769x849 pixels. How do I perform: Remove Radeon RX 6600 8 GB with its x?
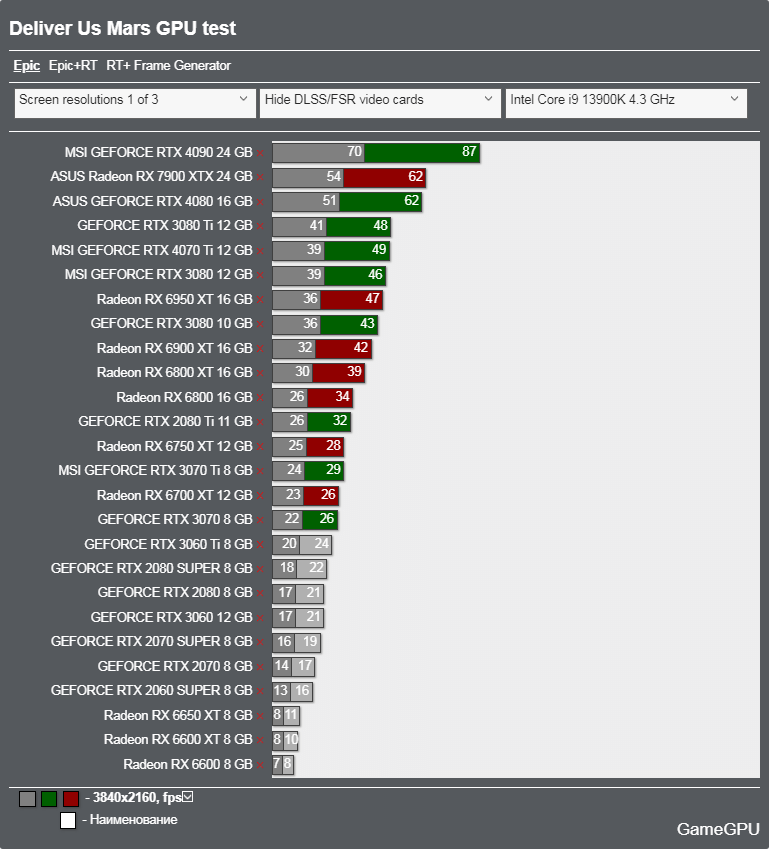[260, 766]
